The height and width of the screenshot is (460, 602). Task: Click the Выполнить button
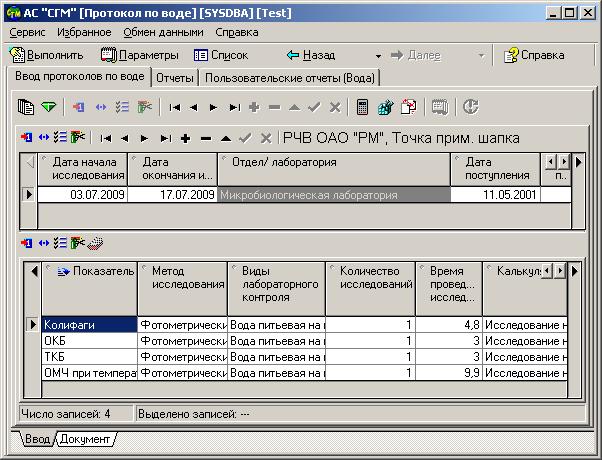click(x=46, y=55)
